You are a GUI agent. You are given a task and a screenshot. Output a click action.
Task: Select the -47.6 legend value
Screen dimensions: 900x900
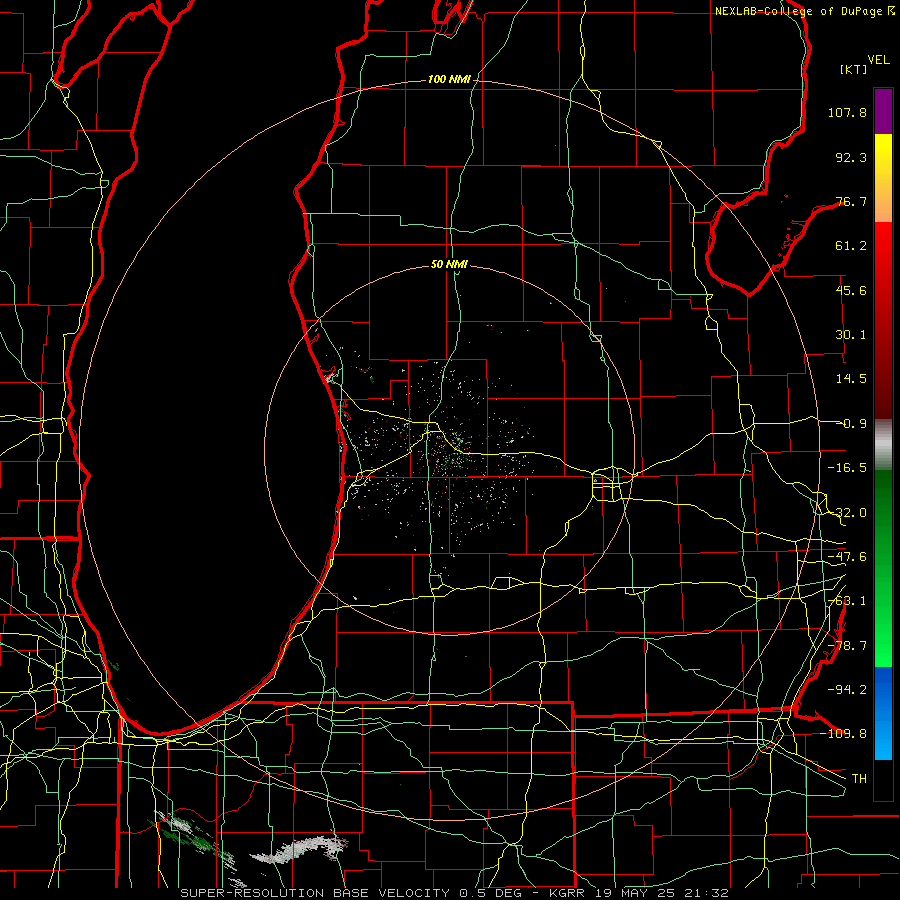click(x=847, y=557)
